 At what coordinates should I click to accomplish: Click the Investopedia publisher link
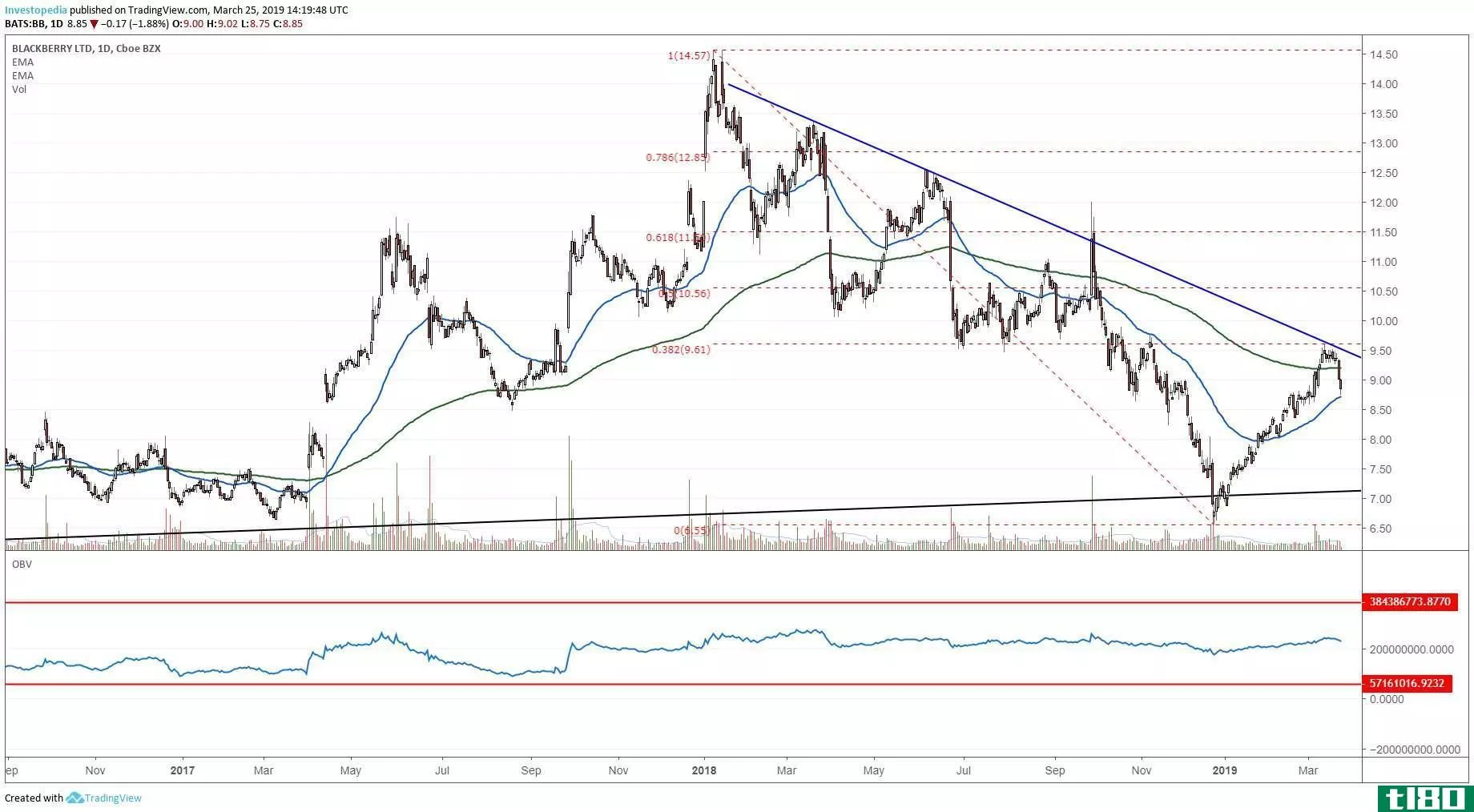tap(35, 10)
